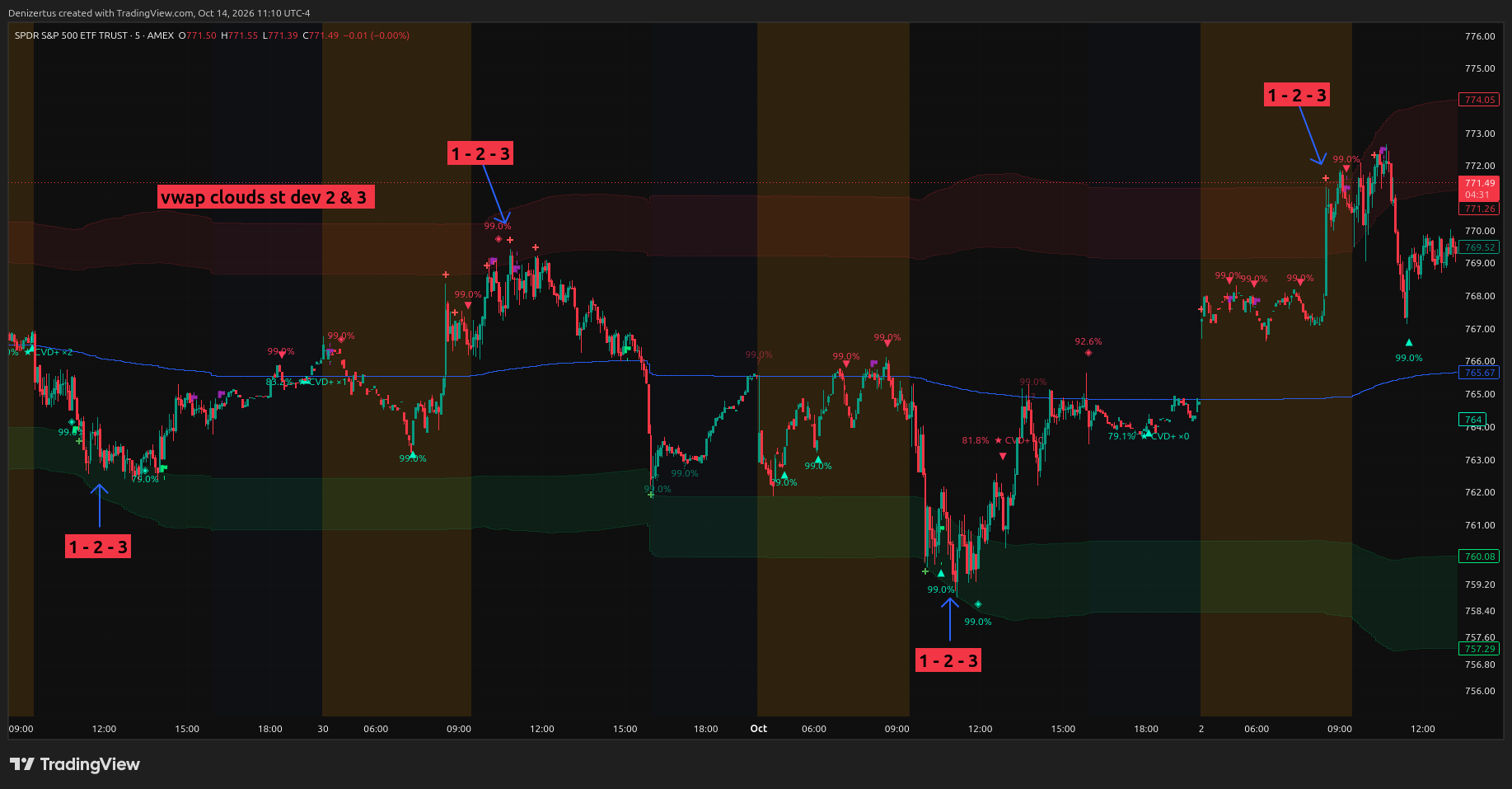This screenshot has height=789, width=1512.
Task: Select the 'vwap clouds st dev 2 & 3' label
Action: coord(265,197)
